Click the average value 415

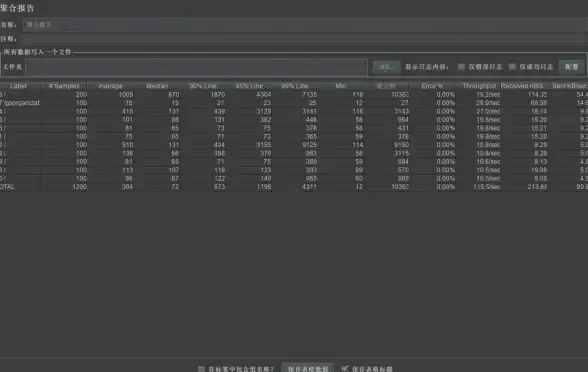[x=128, y=111]
